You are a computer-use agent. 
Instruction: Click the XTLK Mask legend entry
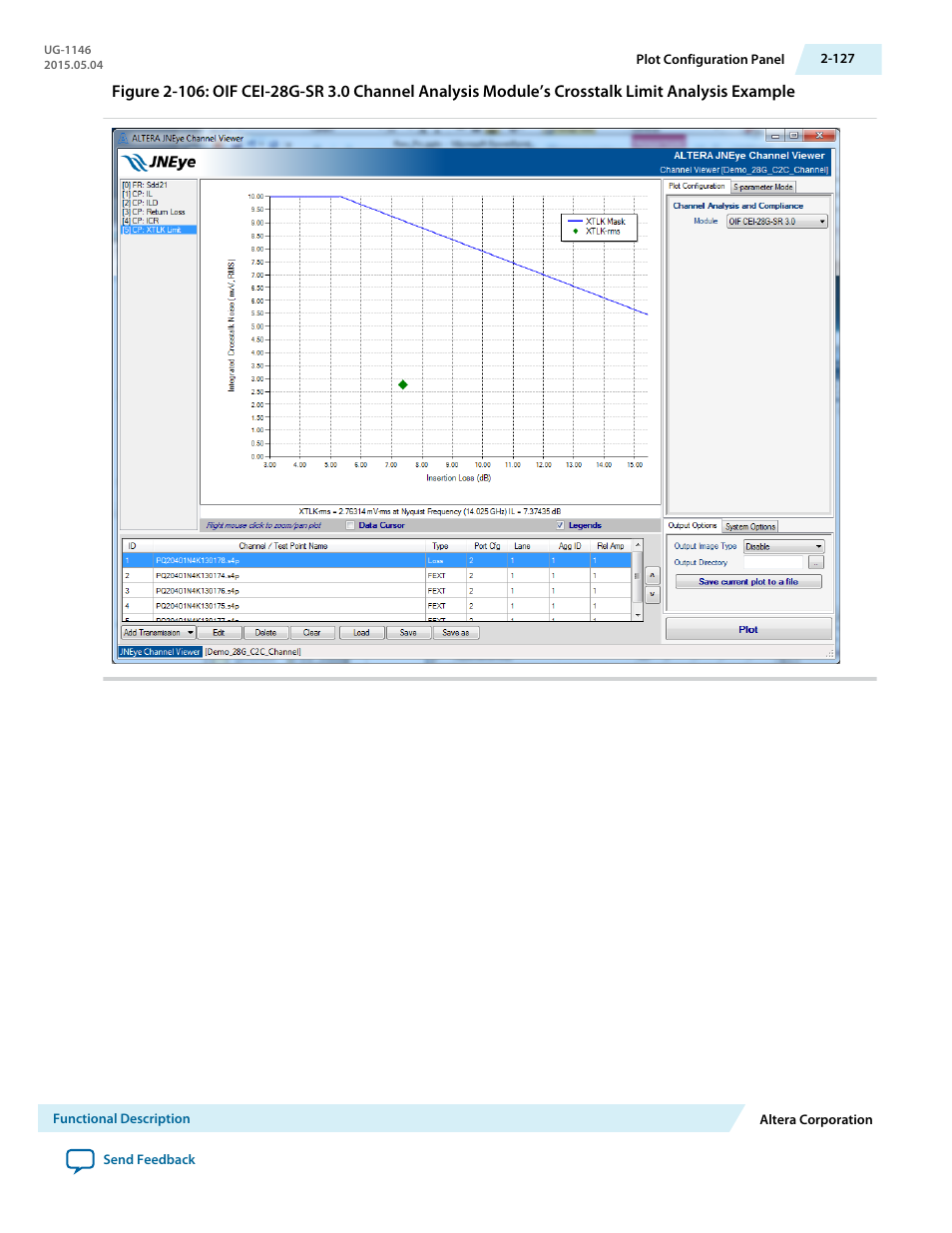point(597,222)
